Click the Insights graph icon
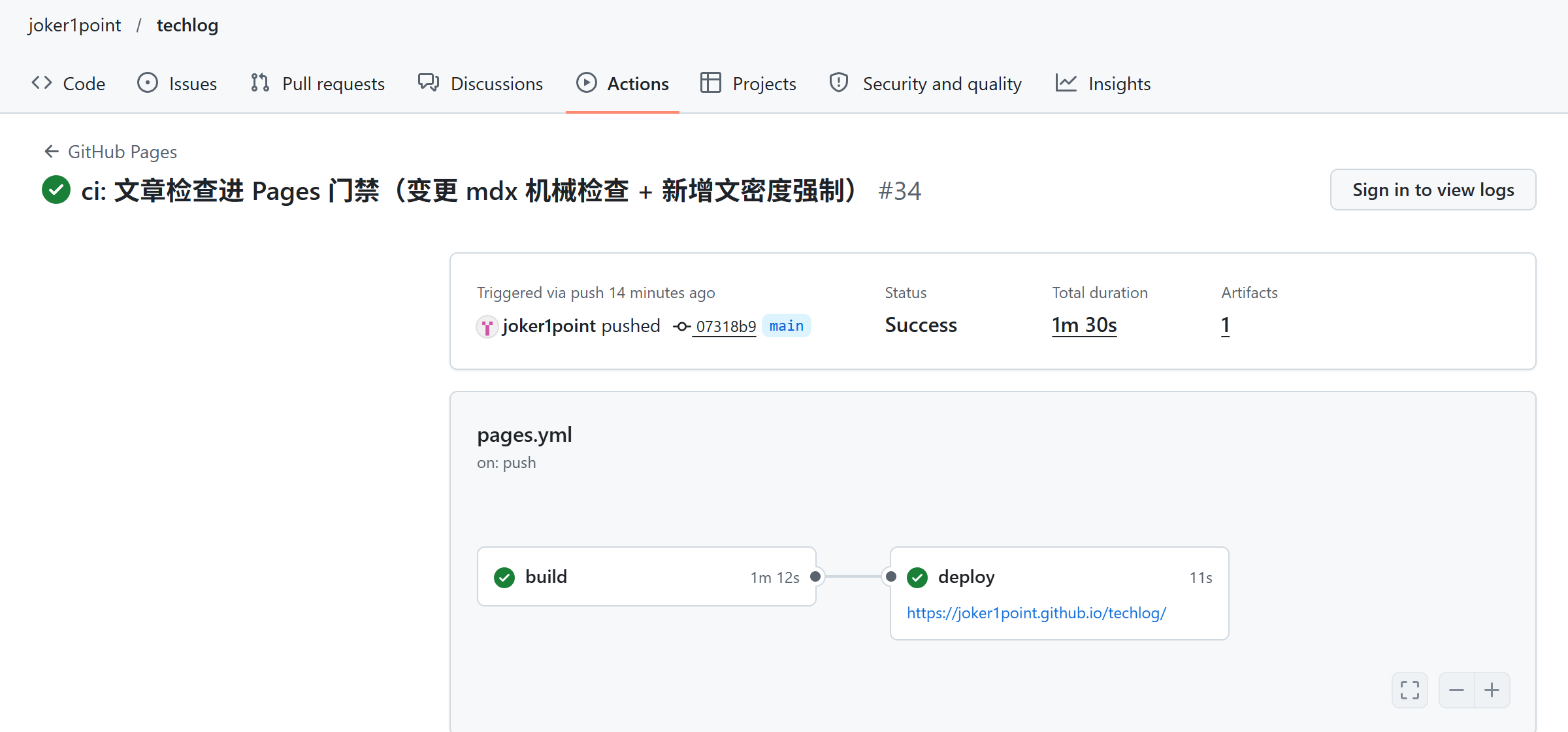Screen dimensions: 1568x732 tap(1066, 83)
